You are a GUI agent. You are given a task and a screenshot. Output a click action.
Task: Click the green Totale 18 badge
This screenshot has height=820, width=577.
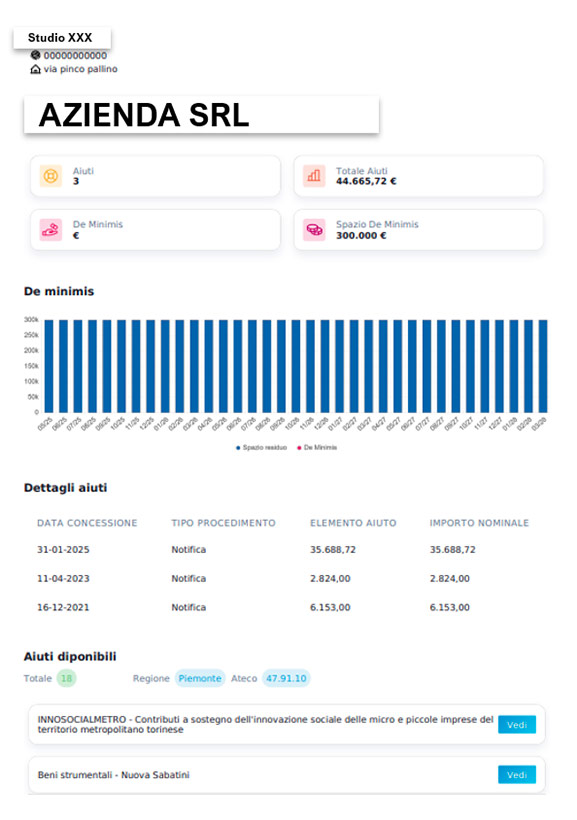click(x=66, y=678)
